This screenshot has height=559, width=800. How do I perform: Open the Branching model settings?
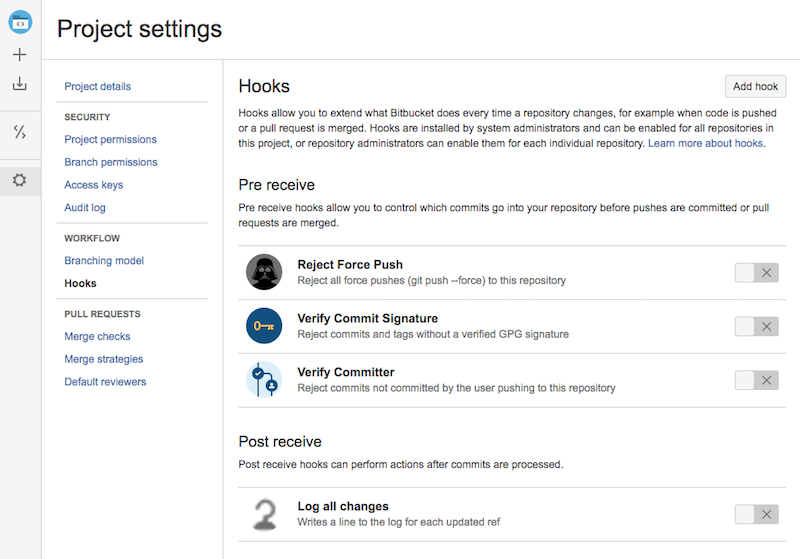pos(104,260)
